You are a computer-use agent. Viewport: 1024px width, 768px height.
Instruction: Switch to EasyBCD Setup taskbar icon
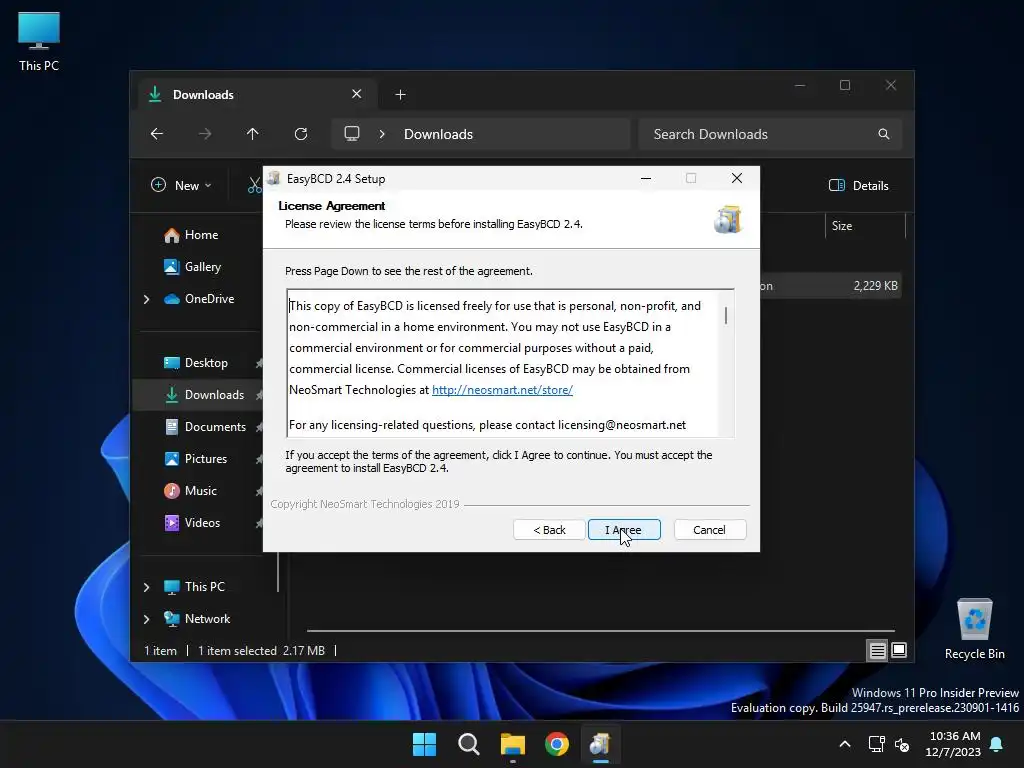(600, 744)
